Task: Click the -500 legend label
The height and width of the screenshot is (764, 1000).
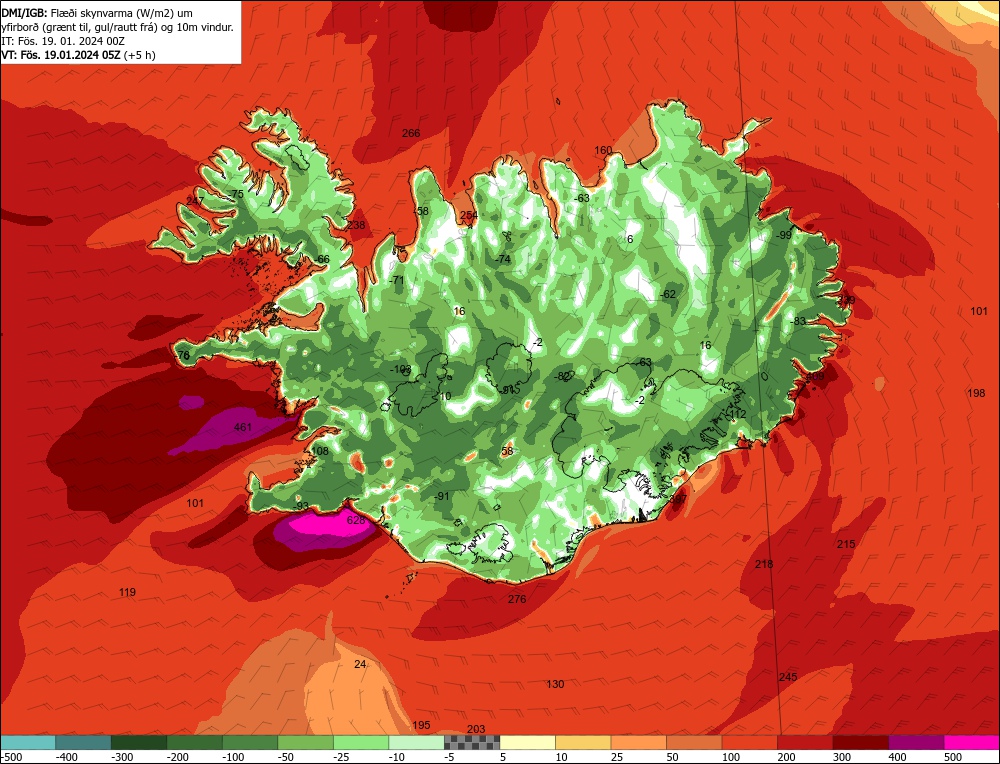Action: point(11,757)
